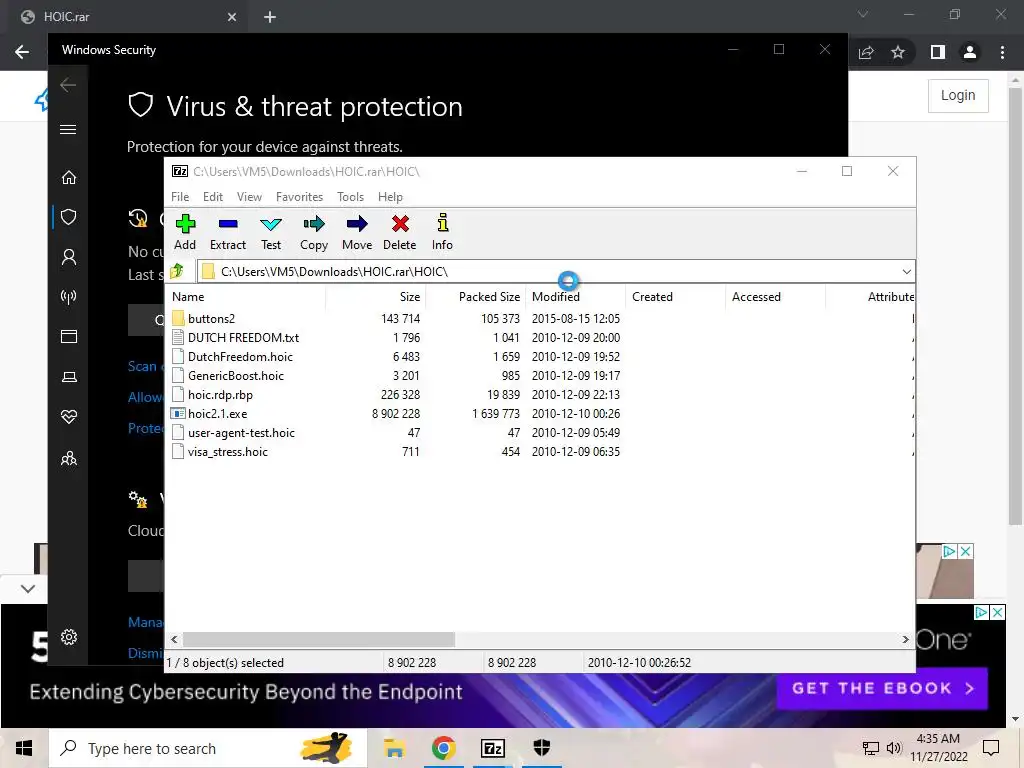The height and width of the screenshot is (768, 1024).
Task: Open a new Chrome tab
Action: pos(270,17)
